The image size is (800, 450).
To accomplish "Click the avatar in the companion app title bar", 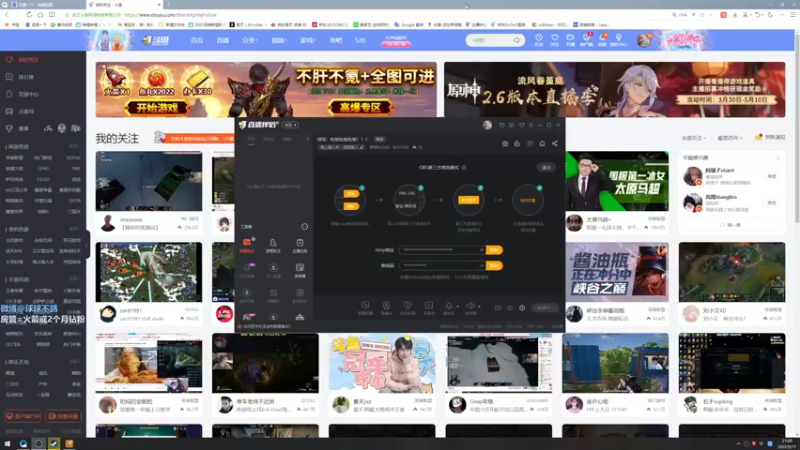I will pyautogui.click(x=487, y=125).
